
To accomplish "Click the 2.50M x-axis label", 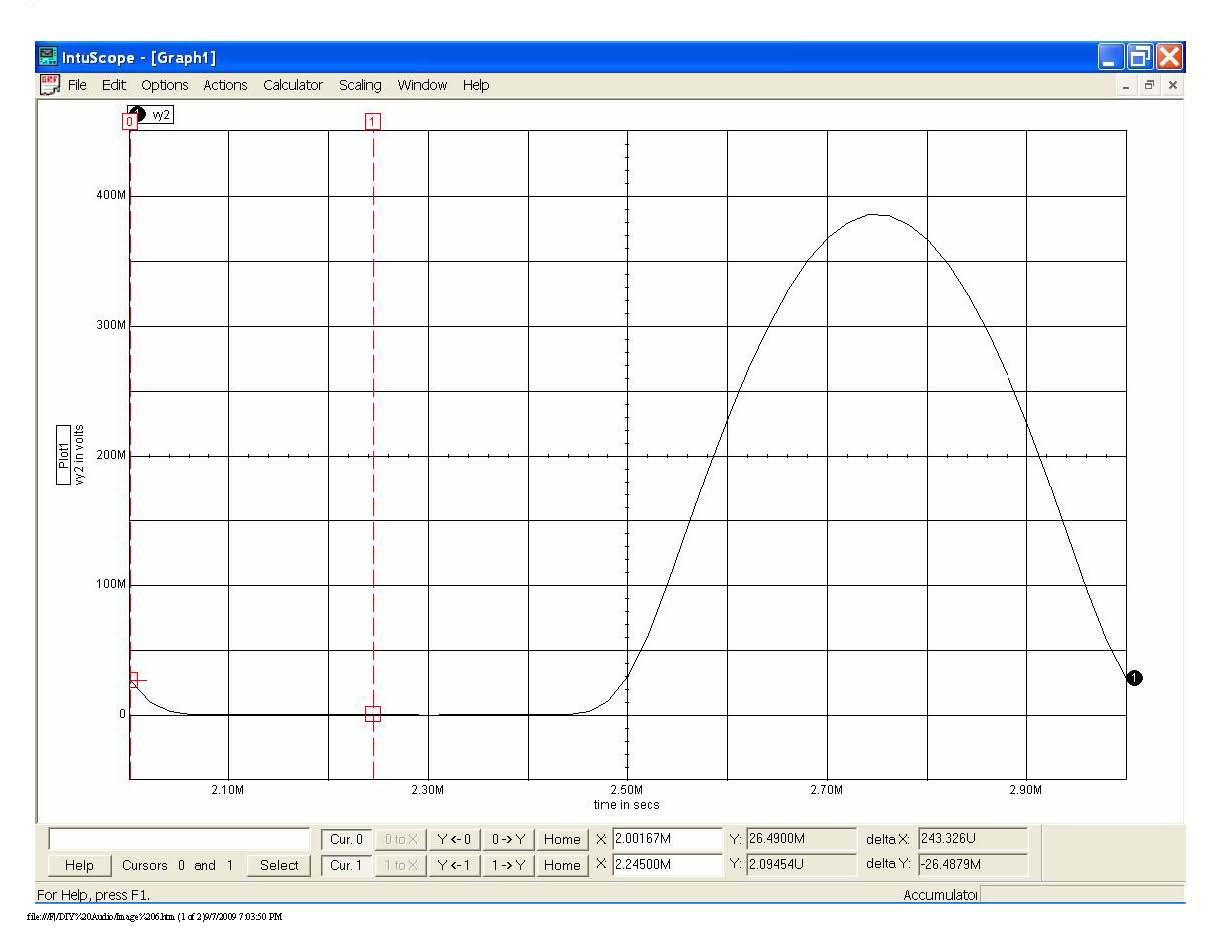I will coord(627,790).
